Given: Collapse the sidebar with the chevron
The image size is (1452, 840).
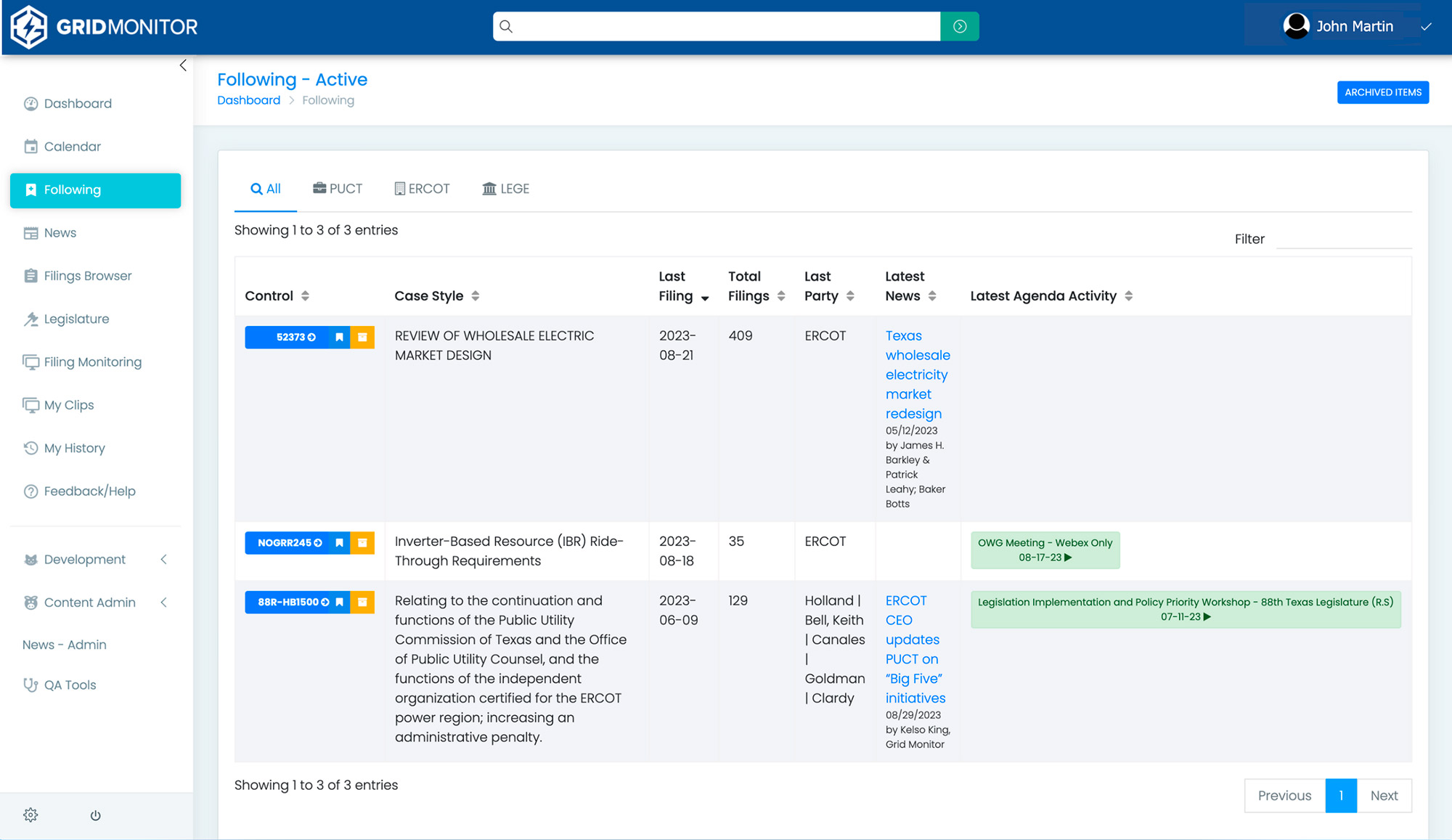Looking at the screenshot, I should tap(183, 65).
